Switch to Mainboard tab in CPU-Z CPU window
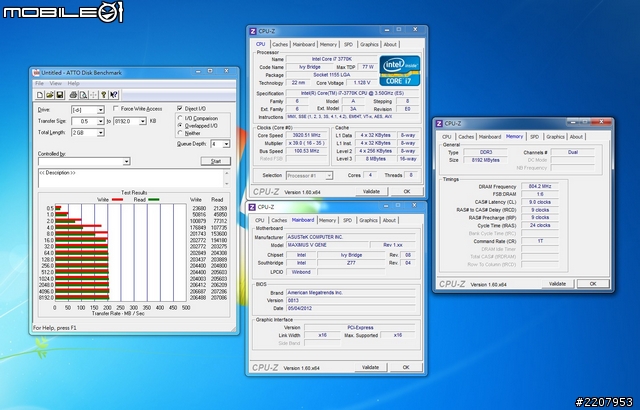Viewport: 640px width, 410px height. 304,44
